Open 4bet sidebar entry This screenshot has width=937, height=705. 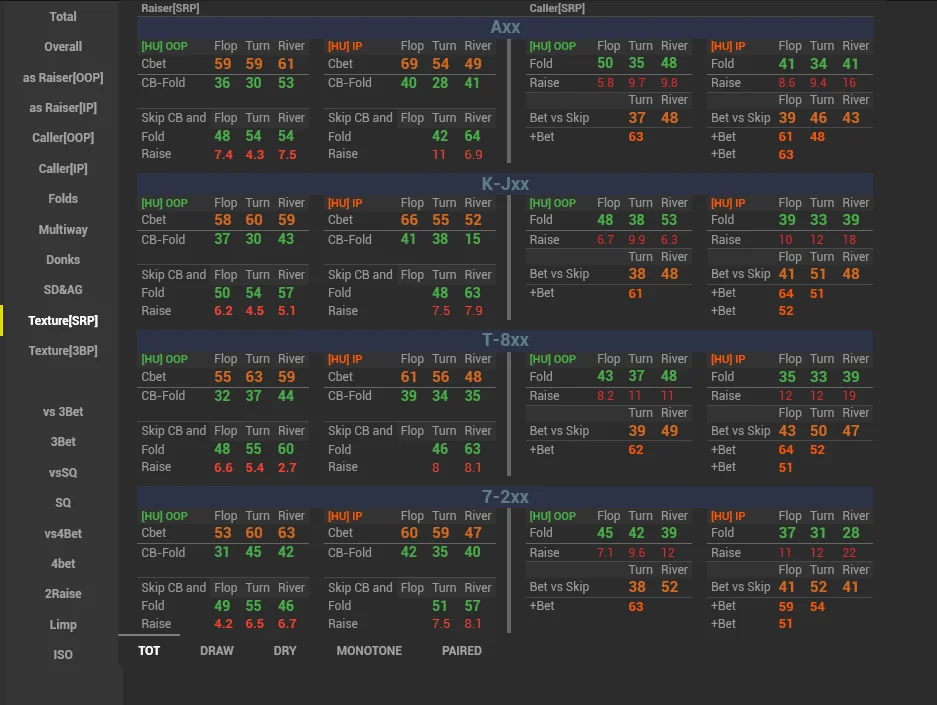[63, 563]
